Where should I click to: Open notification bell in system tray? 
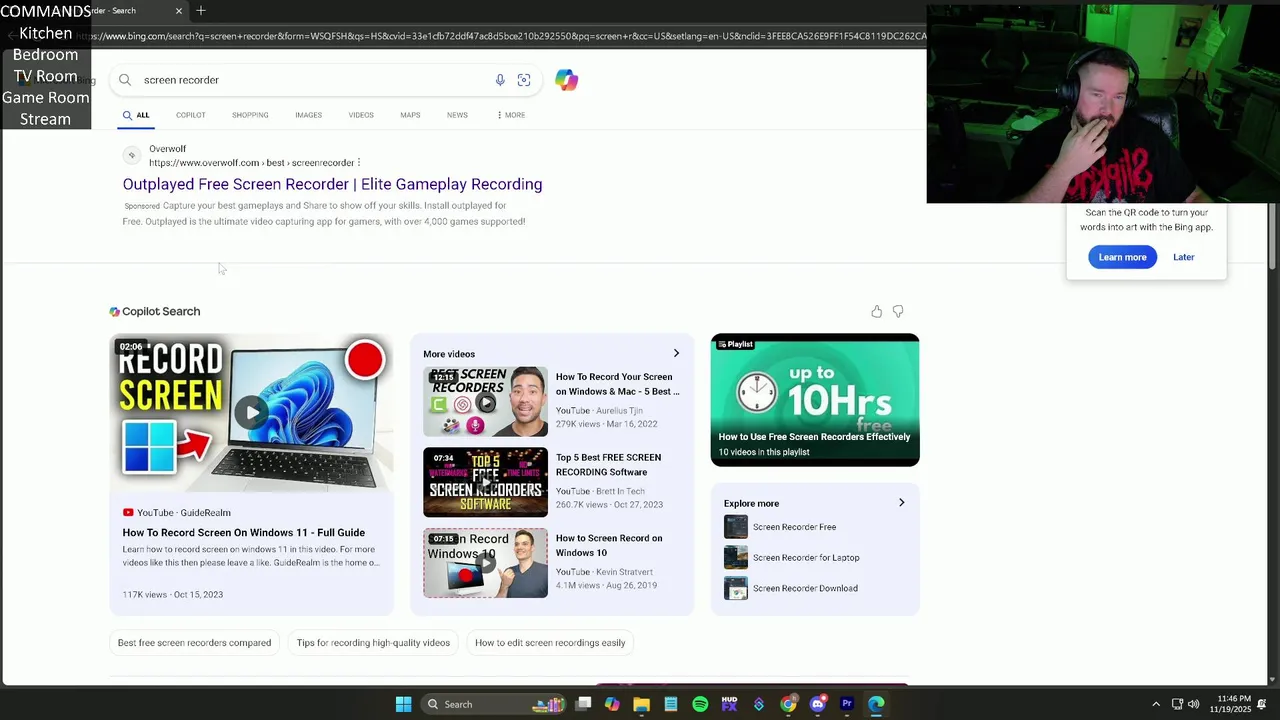[1262, 704]
